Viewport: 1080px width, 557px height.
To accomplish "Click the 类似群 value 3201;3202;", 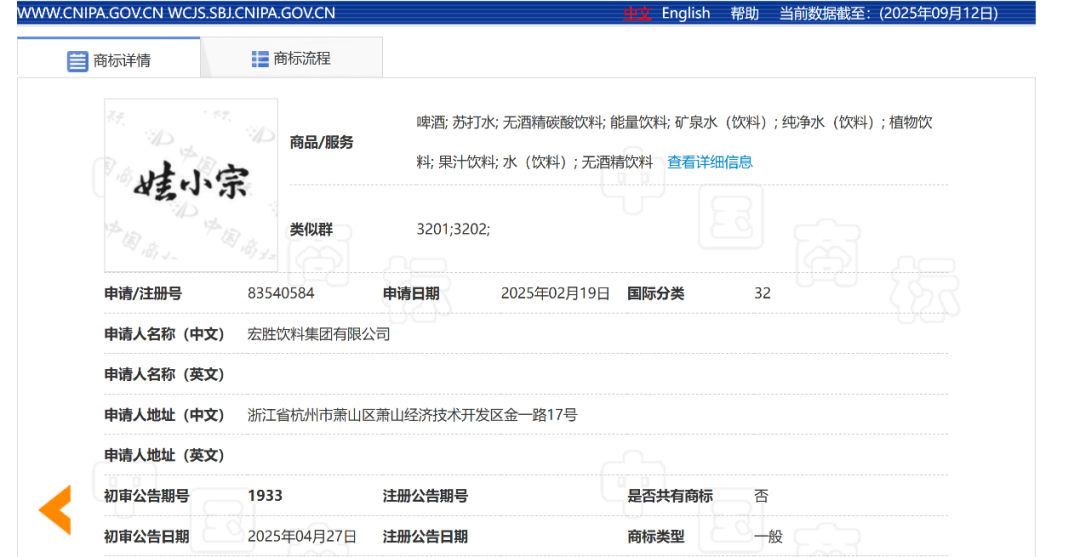I will 453,229.
